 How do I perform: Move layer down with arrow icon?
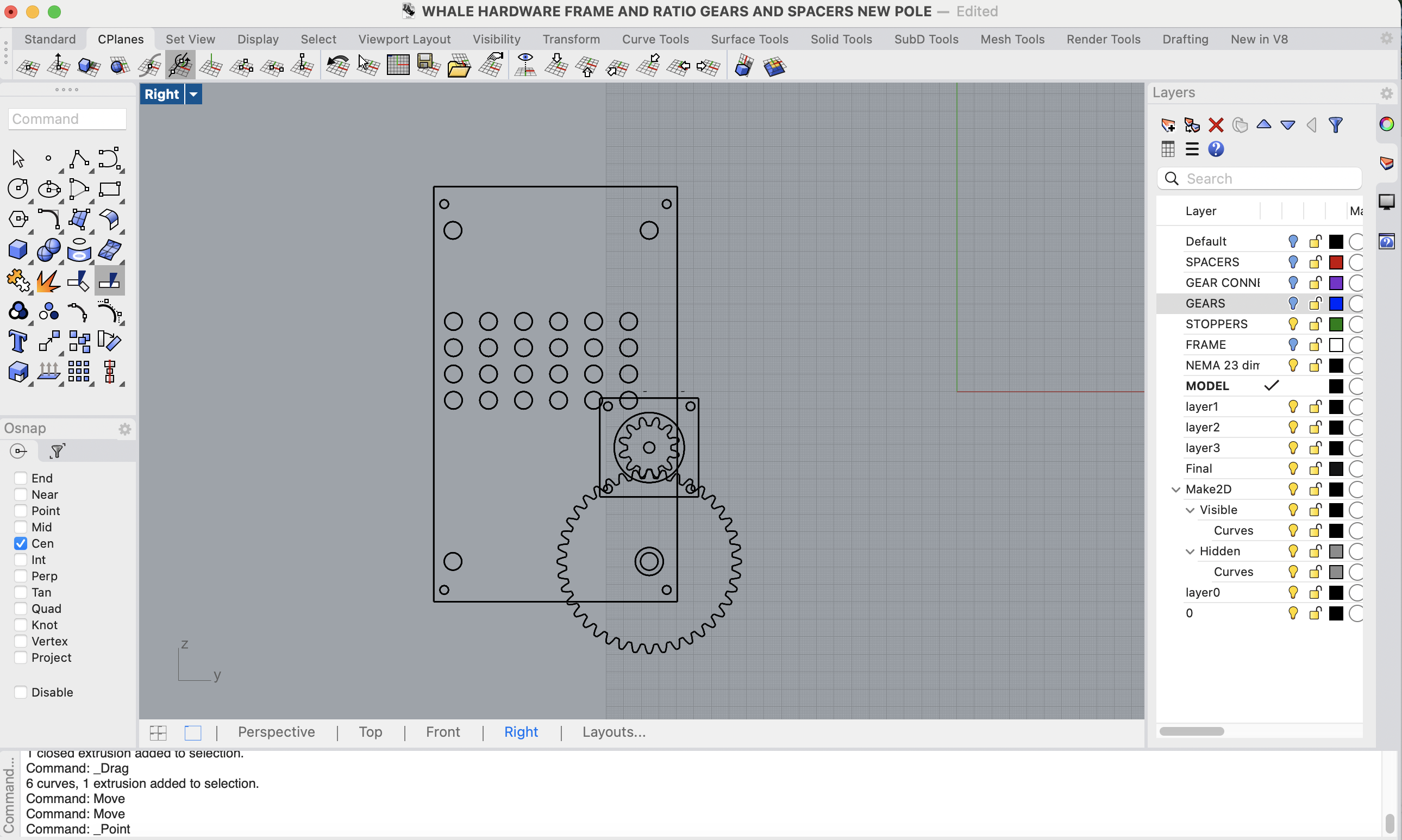coord(1288,124)
